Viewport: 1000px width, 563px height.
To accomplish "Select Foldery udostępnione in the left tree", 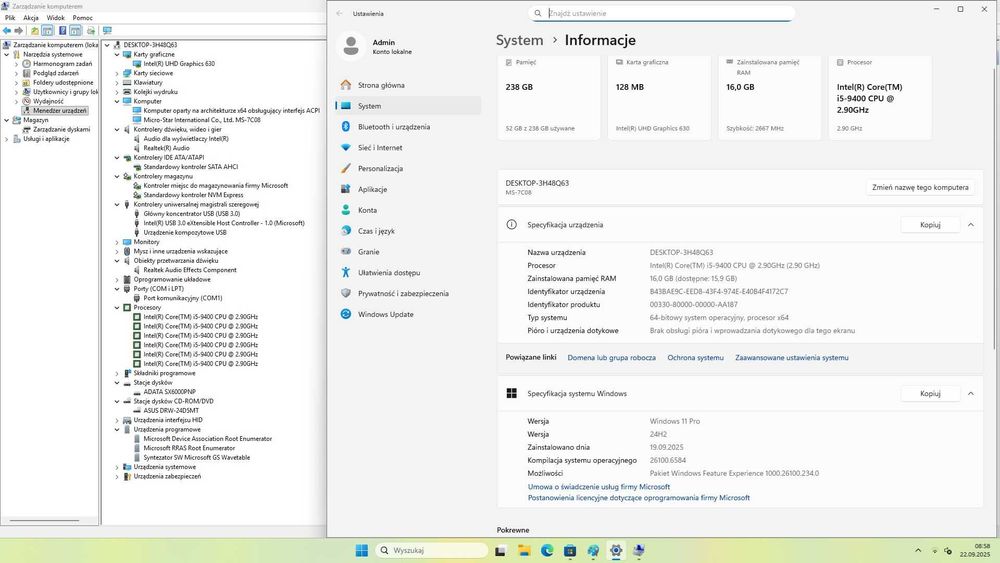I will click(x=63, y=82).
